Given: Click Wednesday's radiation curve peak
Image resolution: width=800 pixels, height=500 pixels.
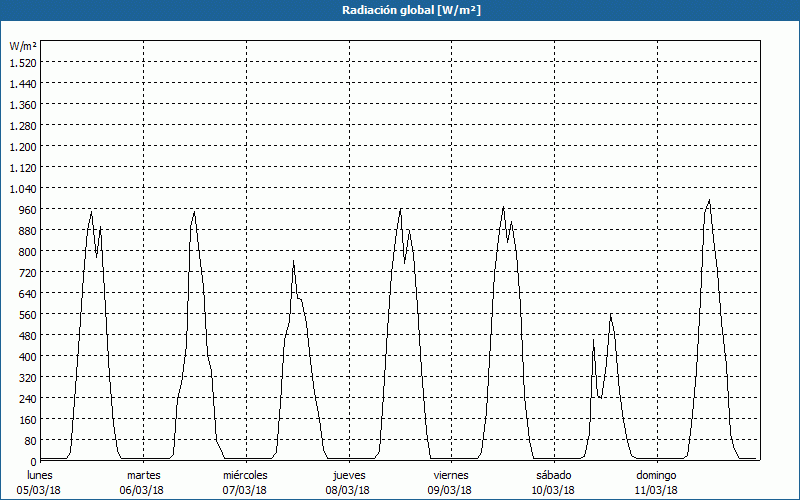Looking at the screenshot, I should coord(293,261).
